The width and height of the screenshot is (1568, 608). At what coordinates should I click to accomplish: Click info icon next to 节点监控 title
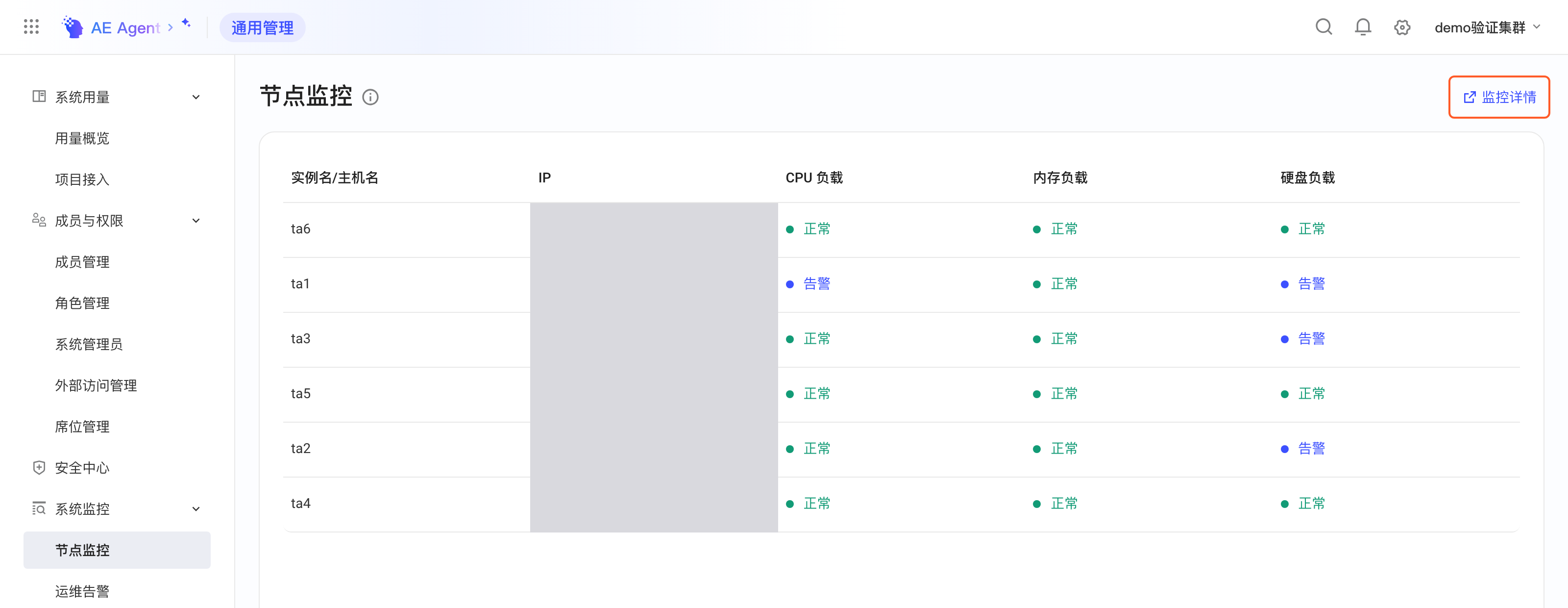pos(370,97)
